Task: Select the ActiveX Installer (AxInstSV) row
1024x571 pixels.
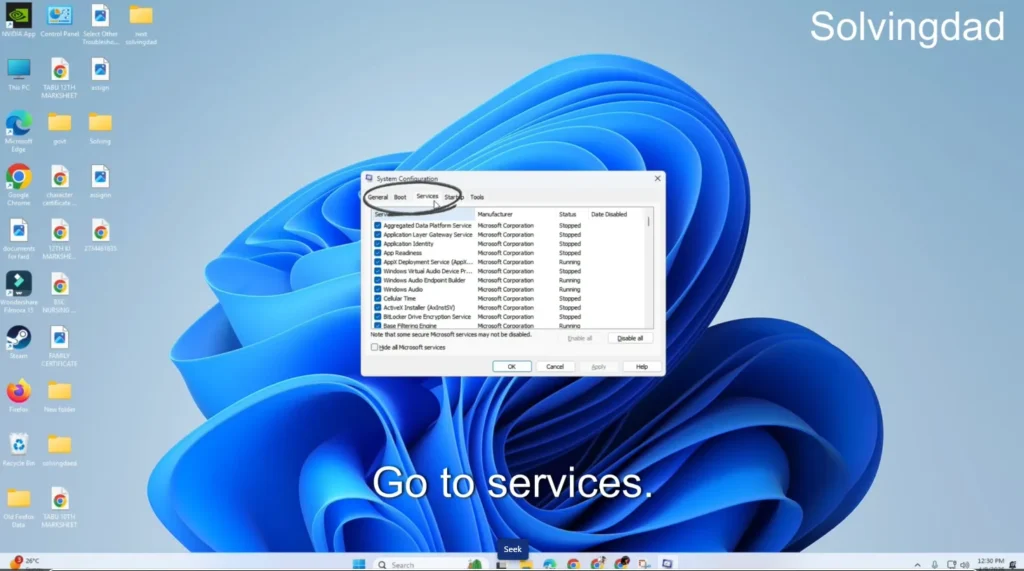Action: tap(419, 308)
